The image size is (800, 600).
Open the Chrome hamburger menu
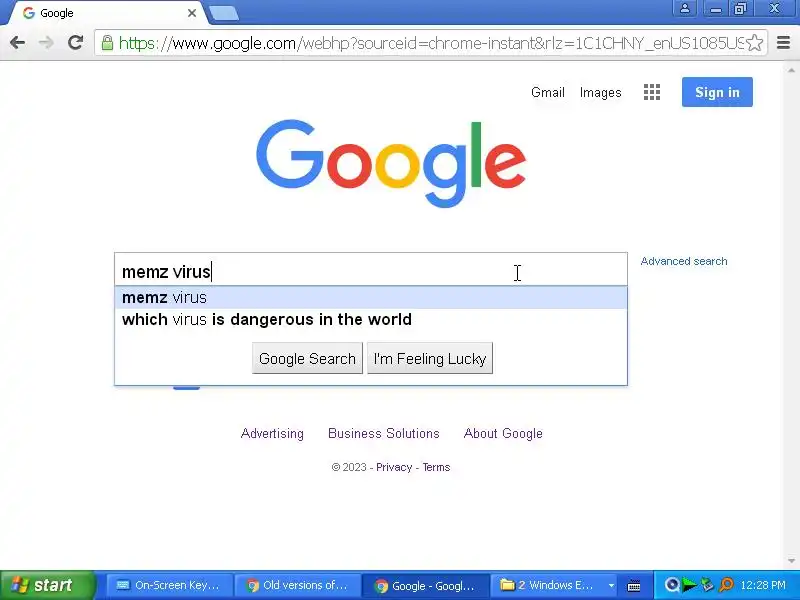tap(784, 43)
